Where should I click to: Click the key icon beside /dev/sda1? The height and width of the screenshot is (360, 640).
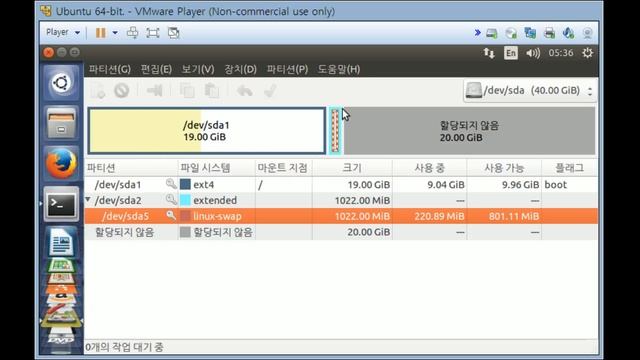coord(171,184)
